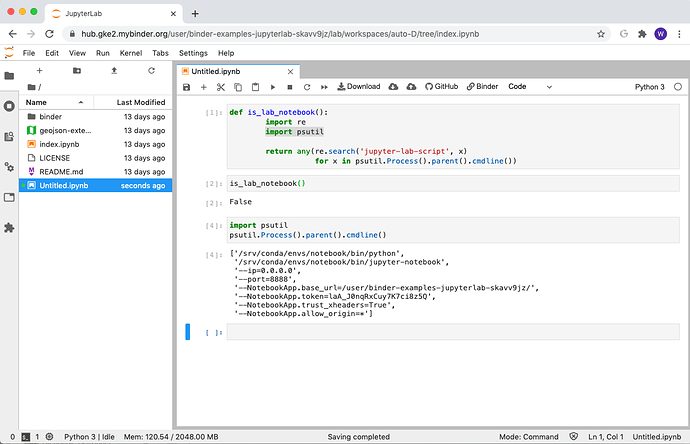This screenshot has height=444, width=690.
Task: Open the Open Tabs sidebar icon
Action: pyautogui.click(x=9, y=197)
